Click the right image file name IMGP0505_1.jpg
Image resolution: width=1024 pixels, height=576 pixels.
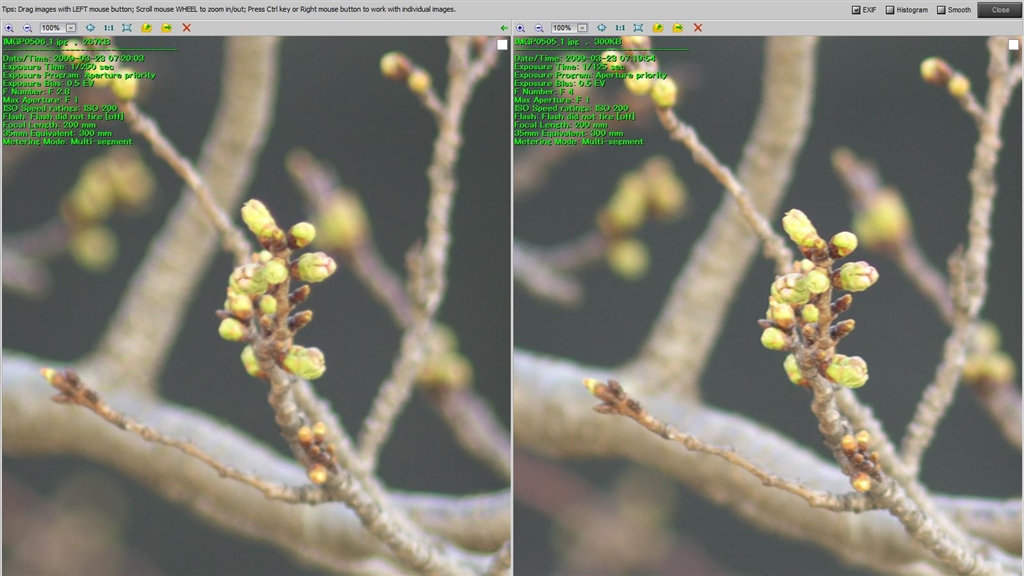pyautogui.click(x=547, y=42)
